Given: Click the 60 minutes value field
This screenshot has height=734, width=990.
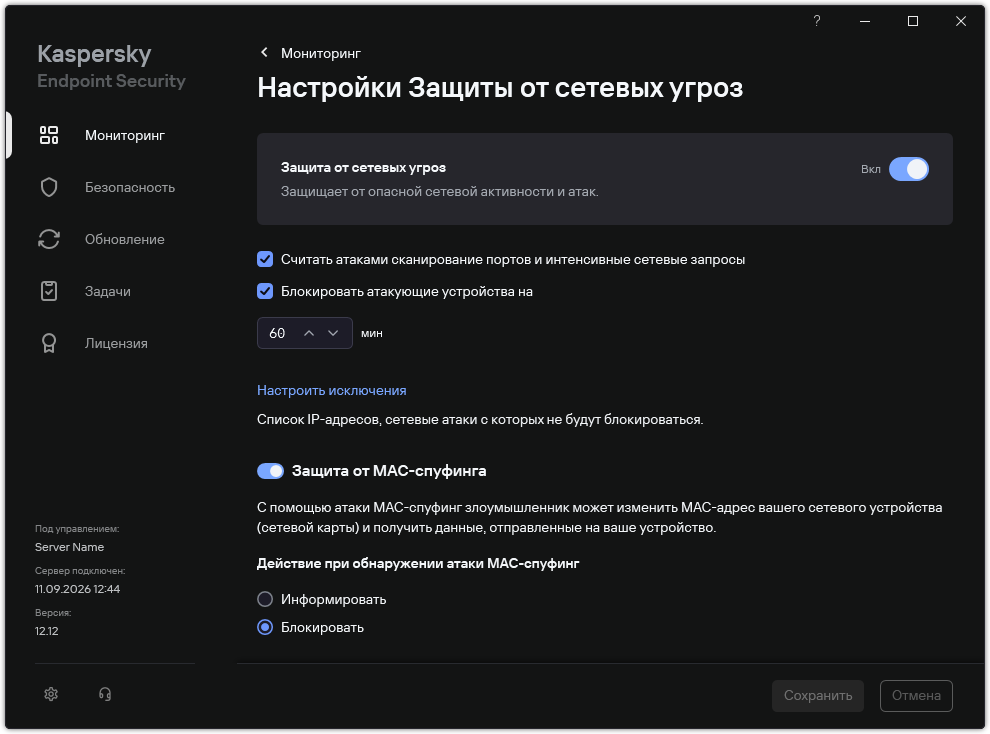Looking at the screenshot, I should click(x=277, y=333).
